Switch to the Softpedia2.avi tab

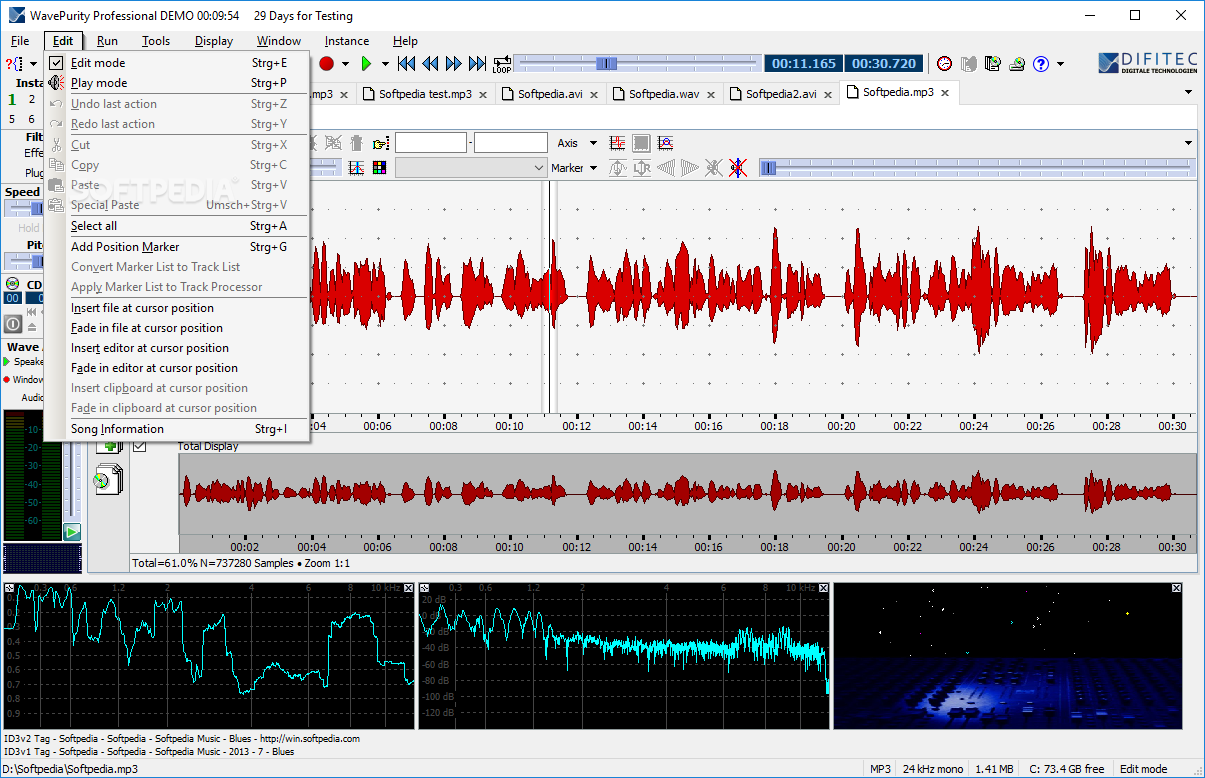coord(781,94)
